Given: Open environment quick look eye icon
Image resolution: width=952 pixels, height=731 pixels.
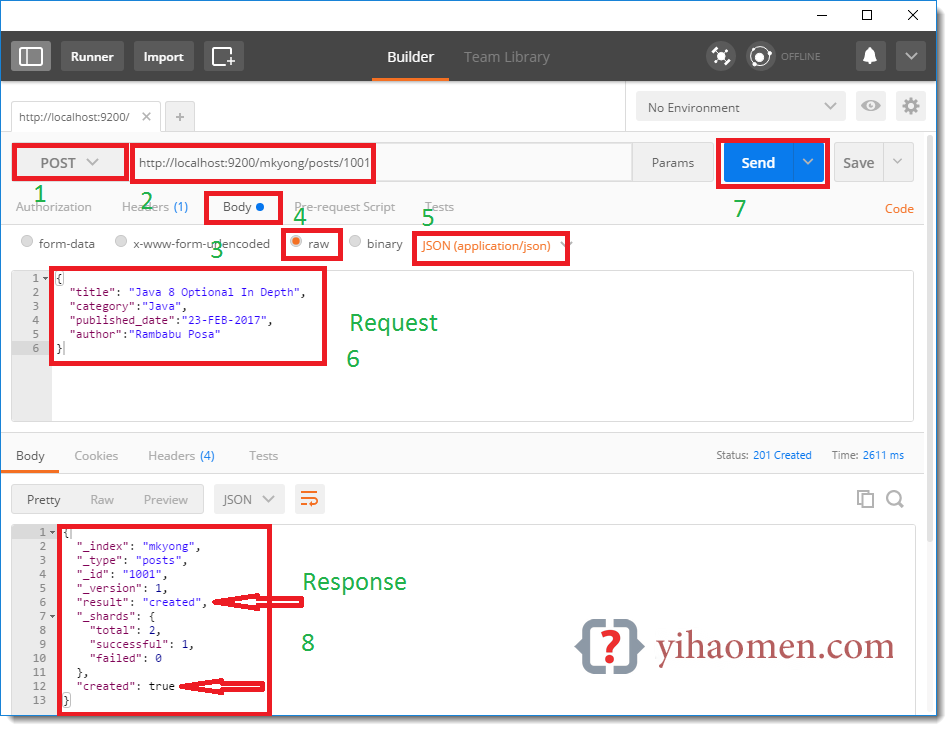Looking at the screenshot, I should pyautogui.click(x=871, y=106).
